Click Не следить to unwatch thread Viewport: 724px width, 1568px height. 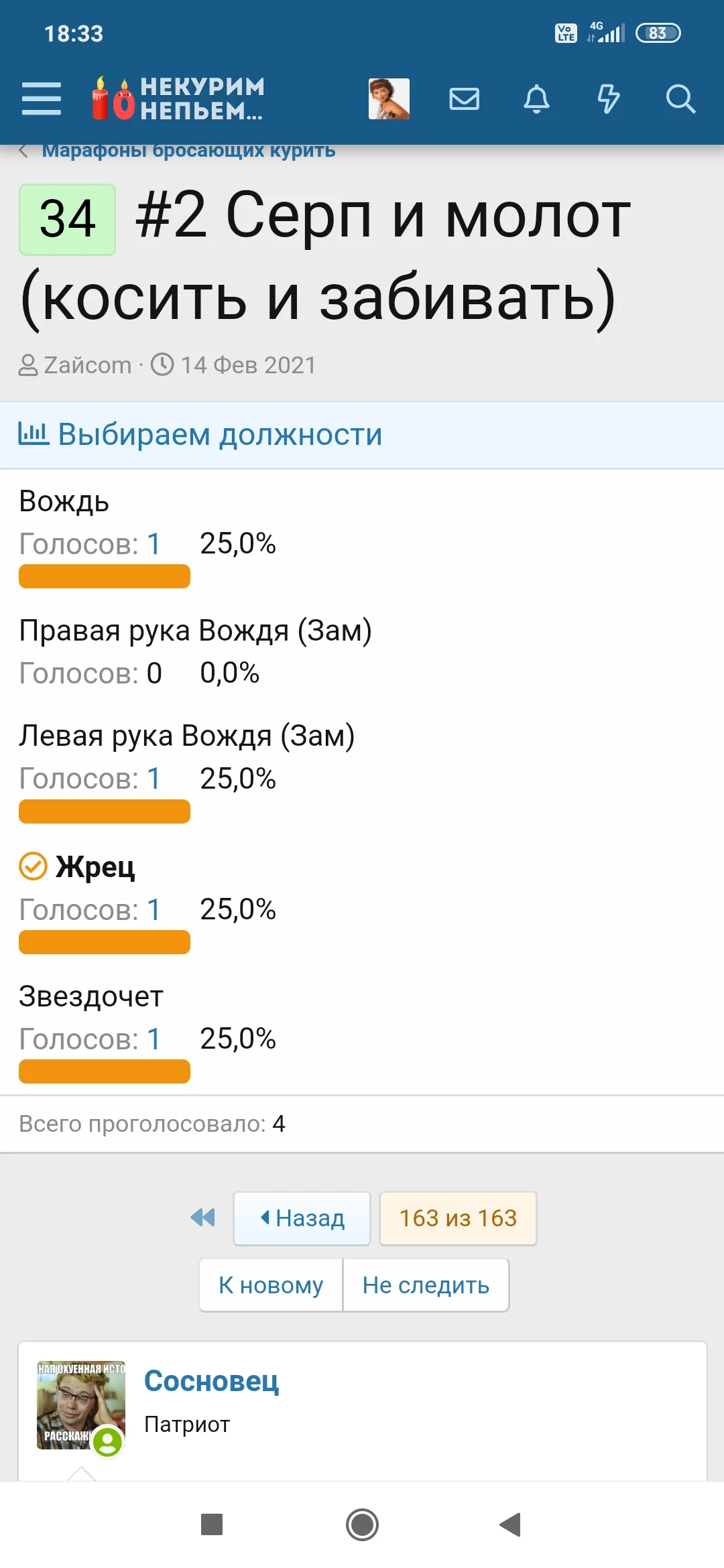click(426, 1285)
